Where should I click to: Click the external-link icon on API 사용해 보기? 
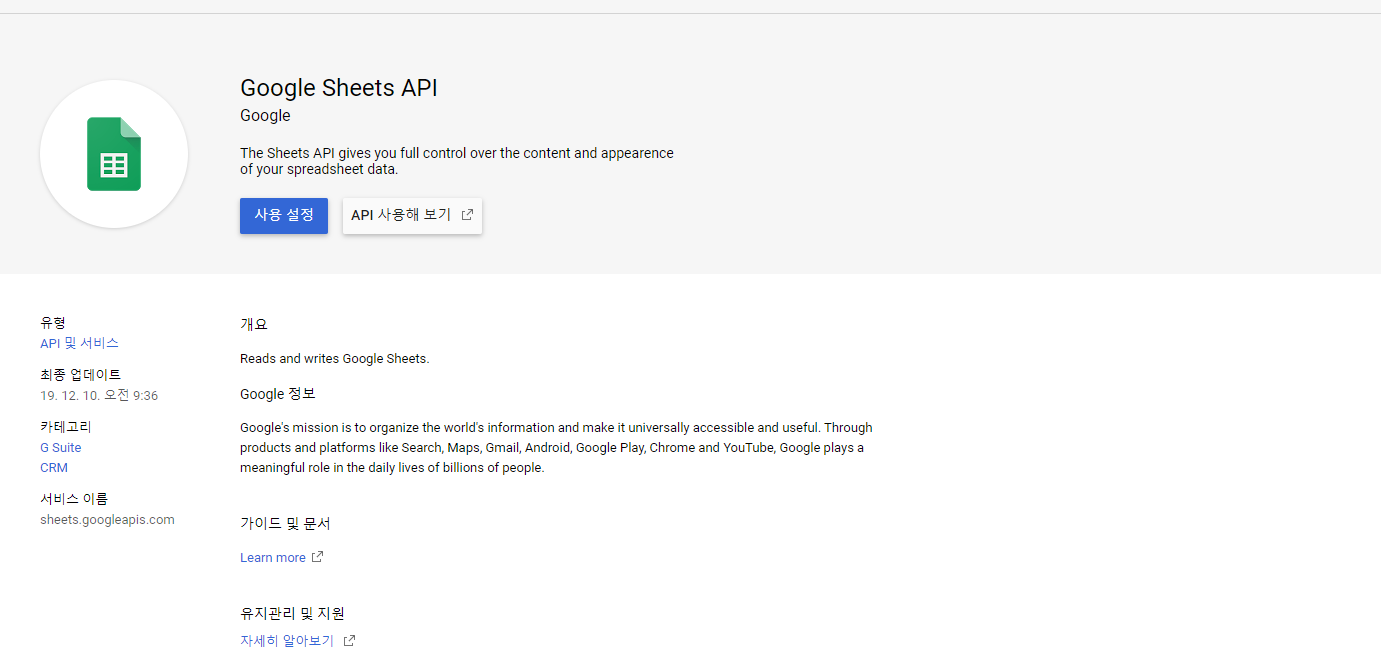coord(467,215)
